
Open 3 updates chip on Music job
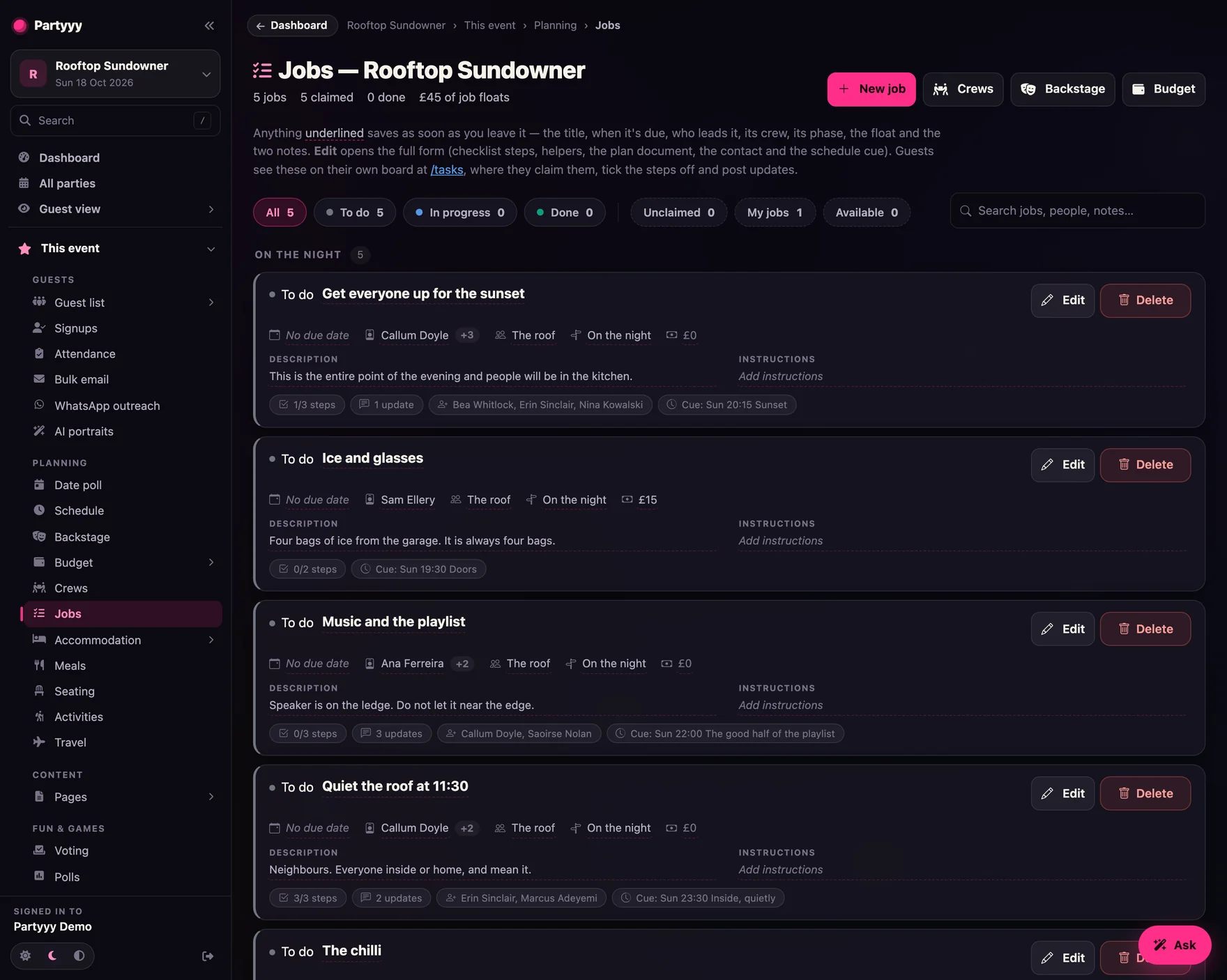(391, 734)
